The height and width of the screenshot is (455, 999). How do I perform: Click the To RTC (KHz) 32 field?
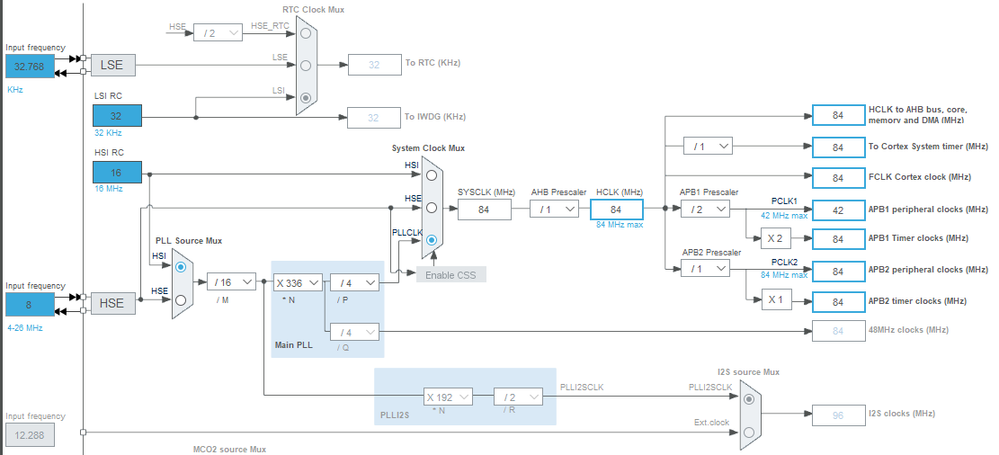(x=373, y=64)
